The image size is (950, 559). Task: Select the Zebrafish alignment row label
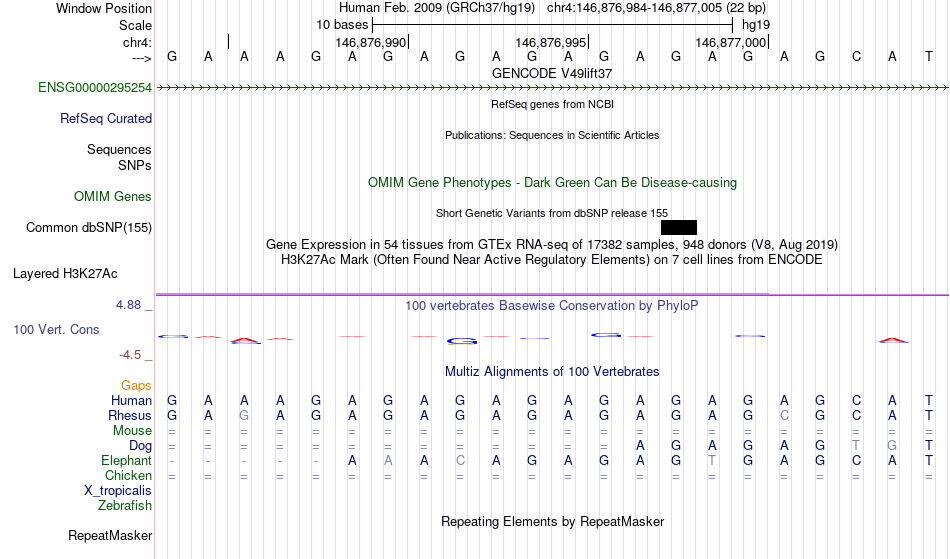tap(125, 505)
